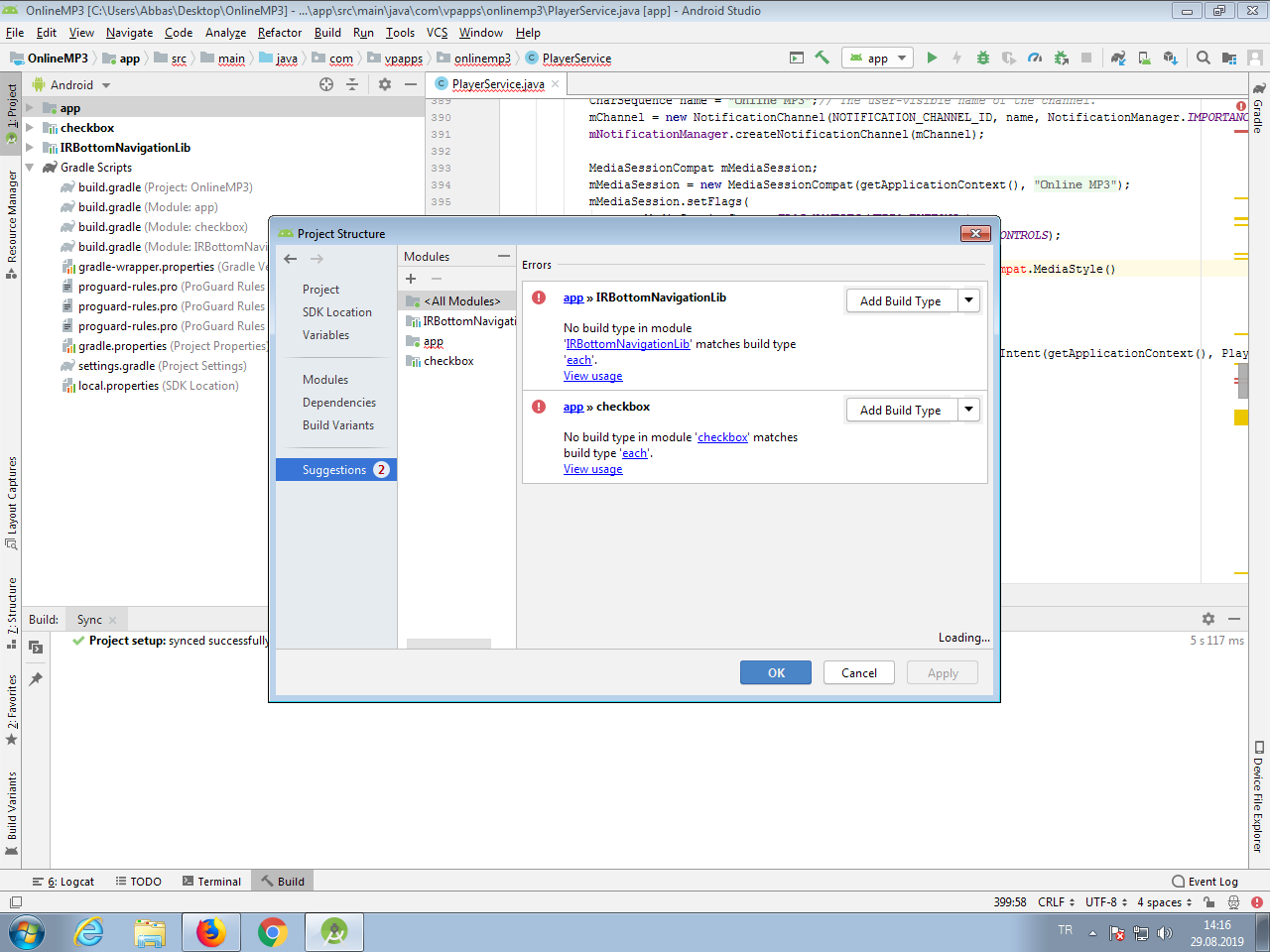The image size is (1270, 952).
Task: Change CRLF line separator in status bar
Action: 1056,902
